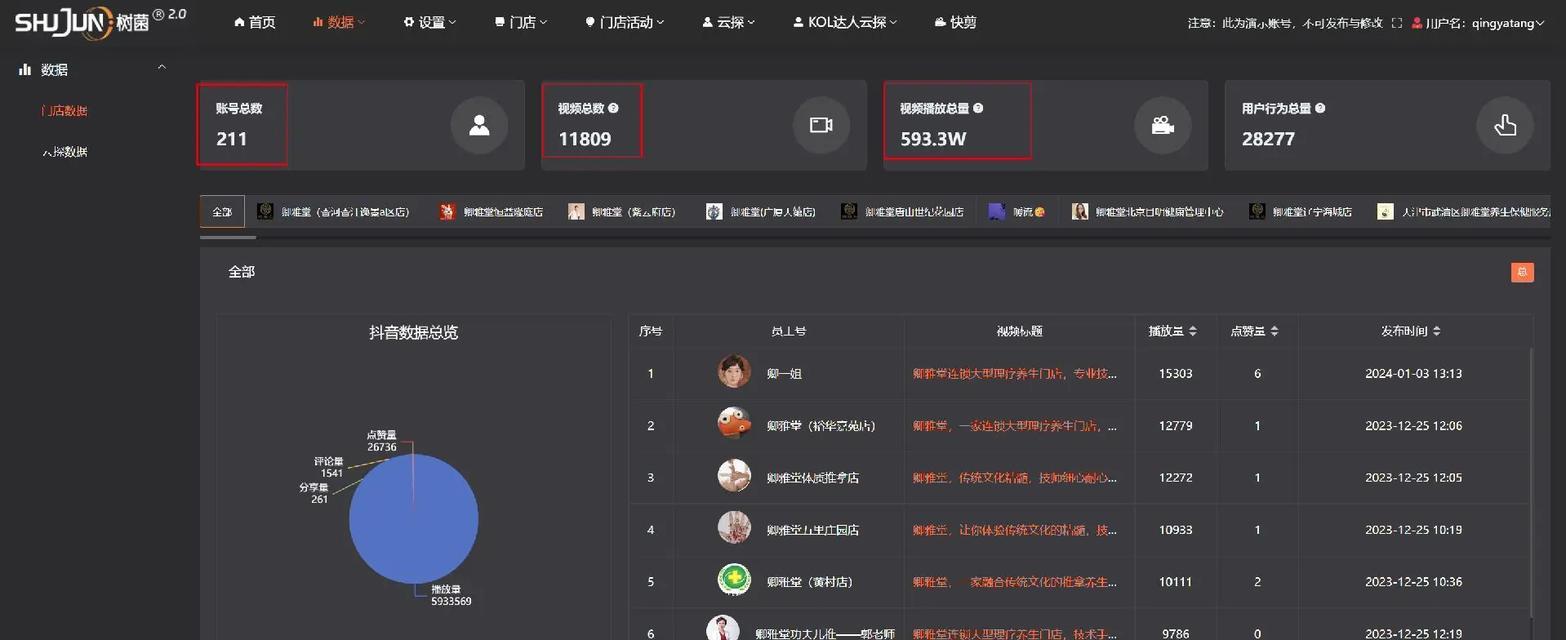Click the 2024-01-03 13:13 publish time
This screenshot has height=640, width=1566.
pos(1413,373)
